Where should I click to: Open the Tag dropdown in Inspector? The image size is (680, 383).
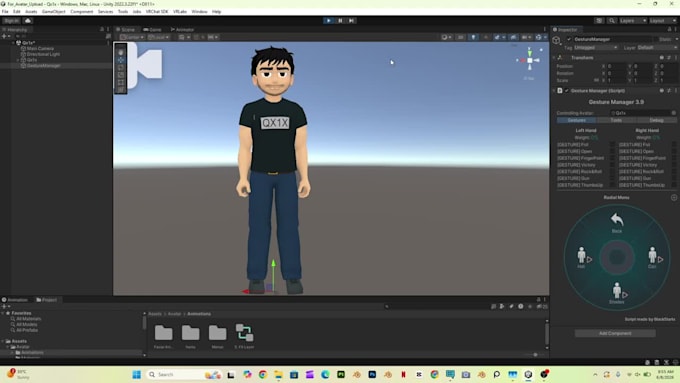[x=595, y=47]
